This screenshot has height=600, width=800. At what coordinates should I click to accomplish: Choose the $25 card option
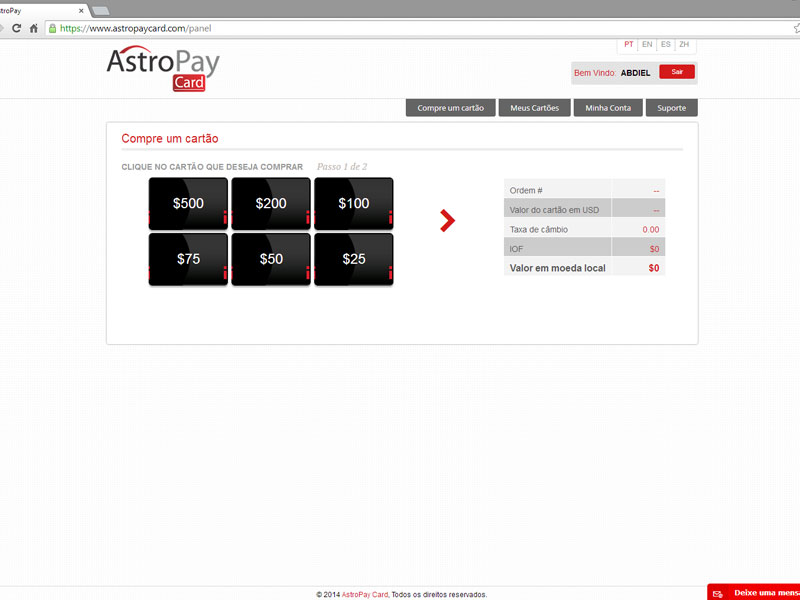tap(354, 259)
